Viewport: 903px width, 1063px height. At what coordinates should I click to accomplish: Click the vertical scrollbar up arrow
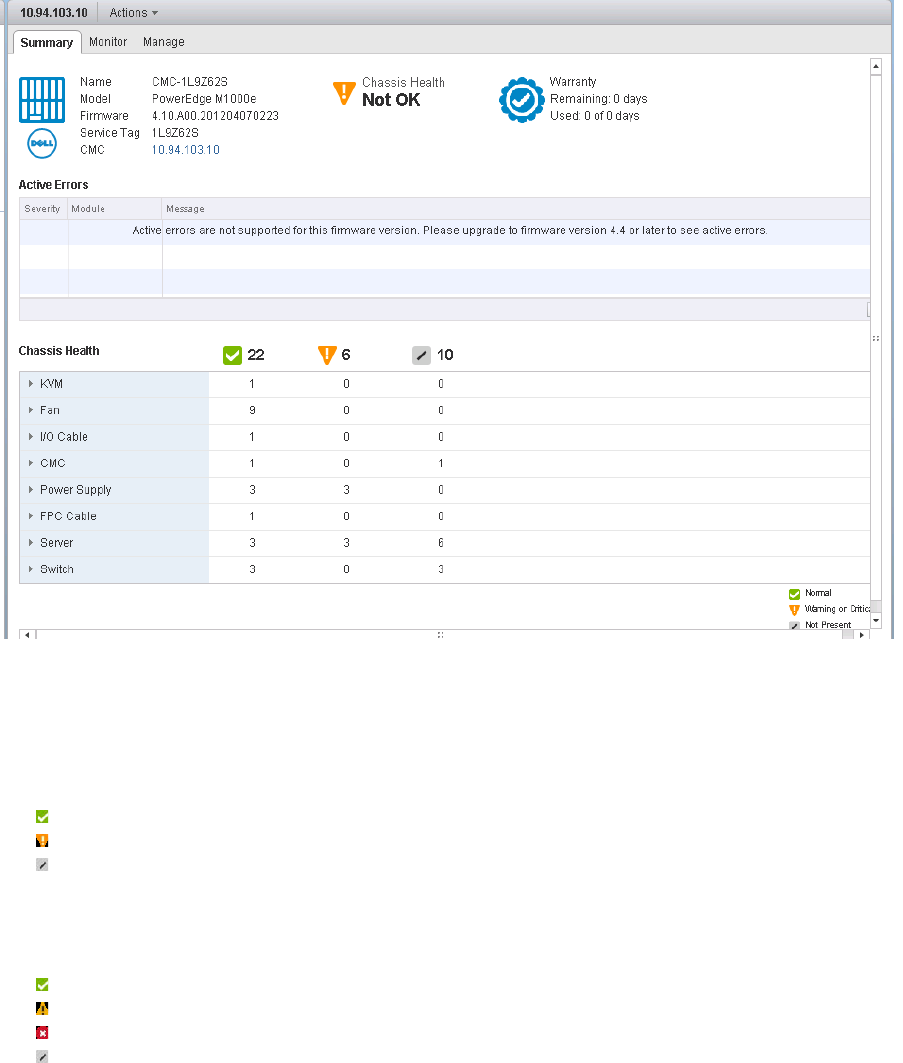pyautogui.click(x=876, y=66)
